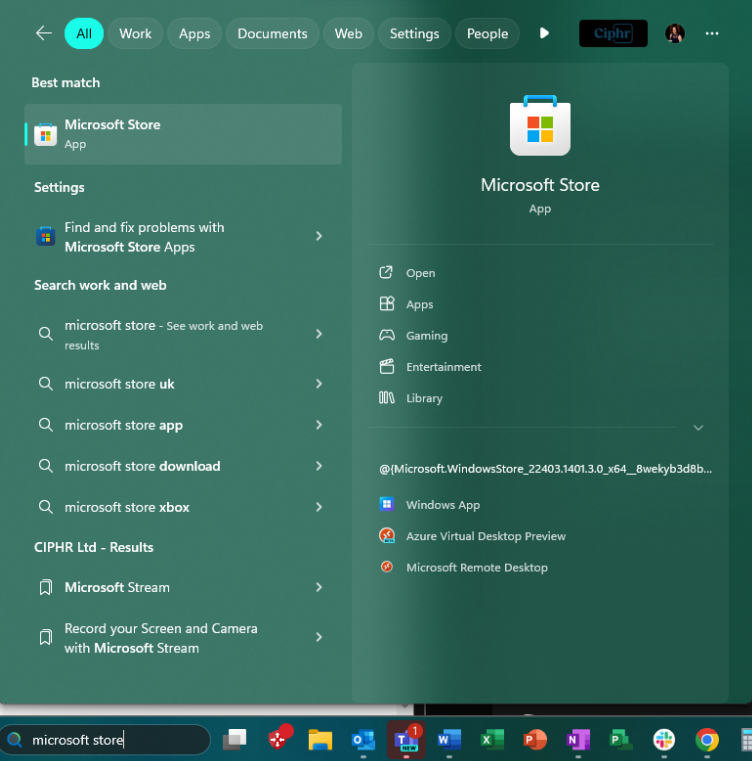Switch to the Documents filter tab
Image resolution: width=752 pixels, height=761 pixels.
[x=272, y=33]
